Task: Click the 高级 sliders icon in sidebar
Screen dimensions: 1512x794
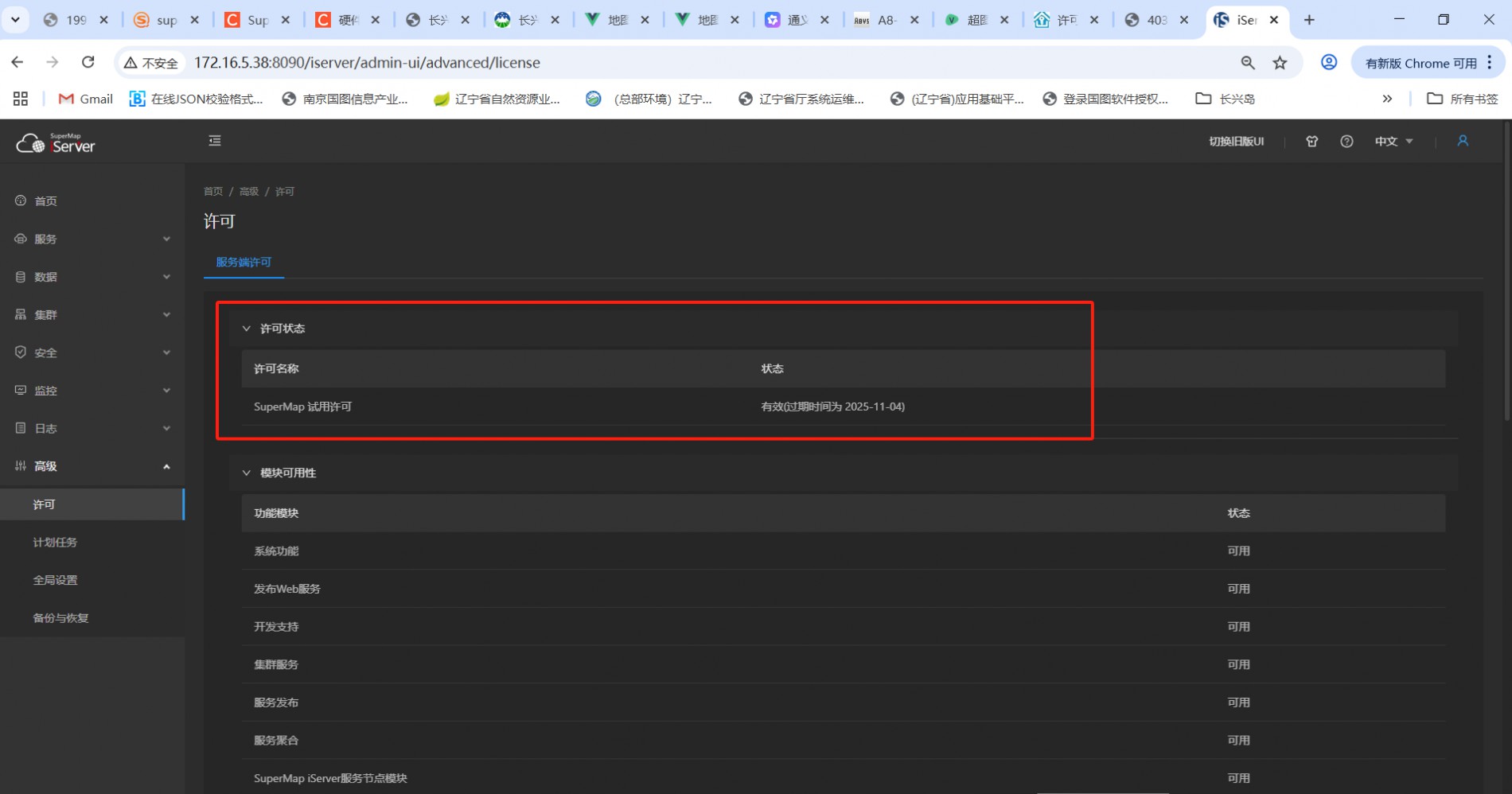Action: pyautogui.click(x=21, y=465)
